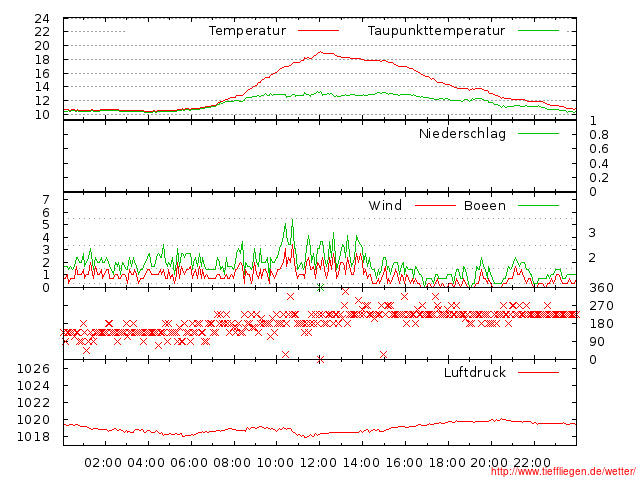This screenshot has height=480, width=640.
Task: Click the Boeen legend label
Action: click(485, 205)
